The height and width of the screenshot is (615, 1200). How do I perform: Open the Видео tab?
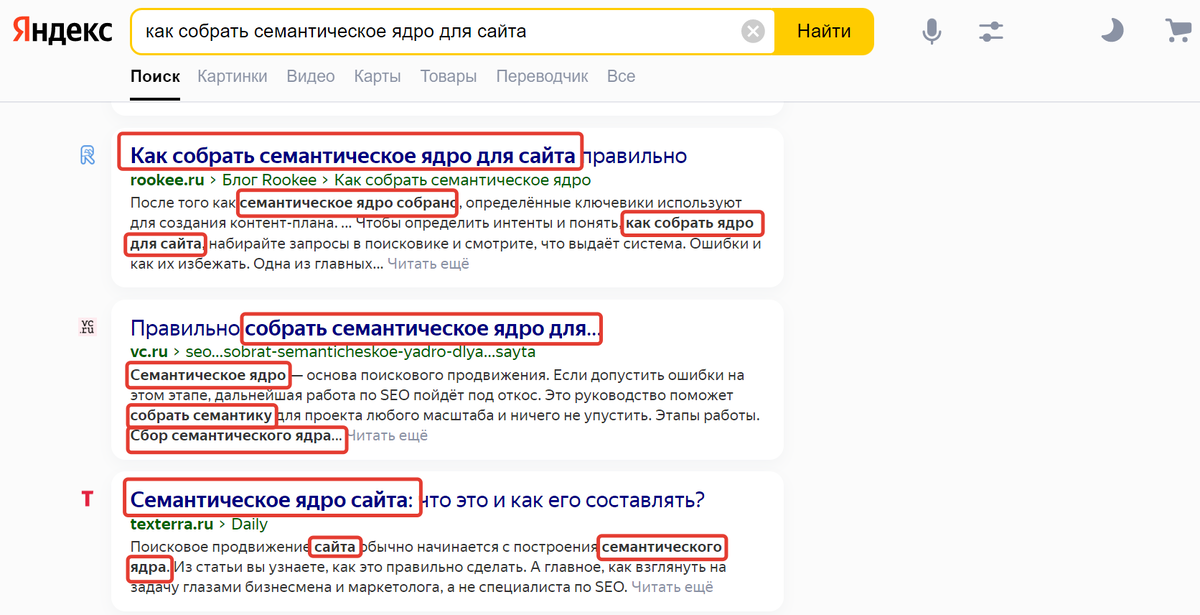(x=312, y=75)
